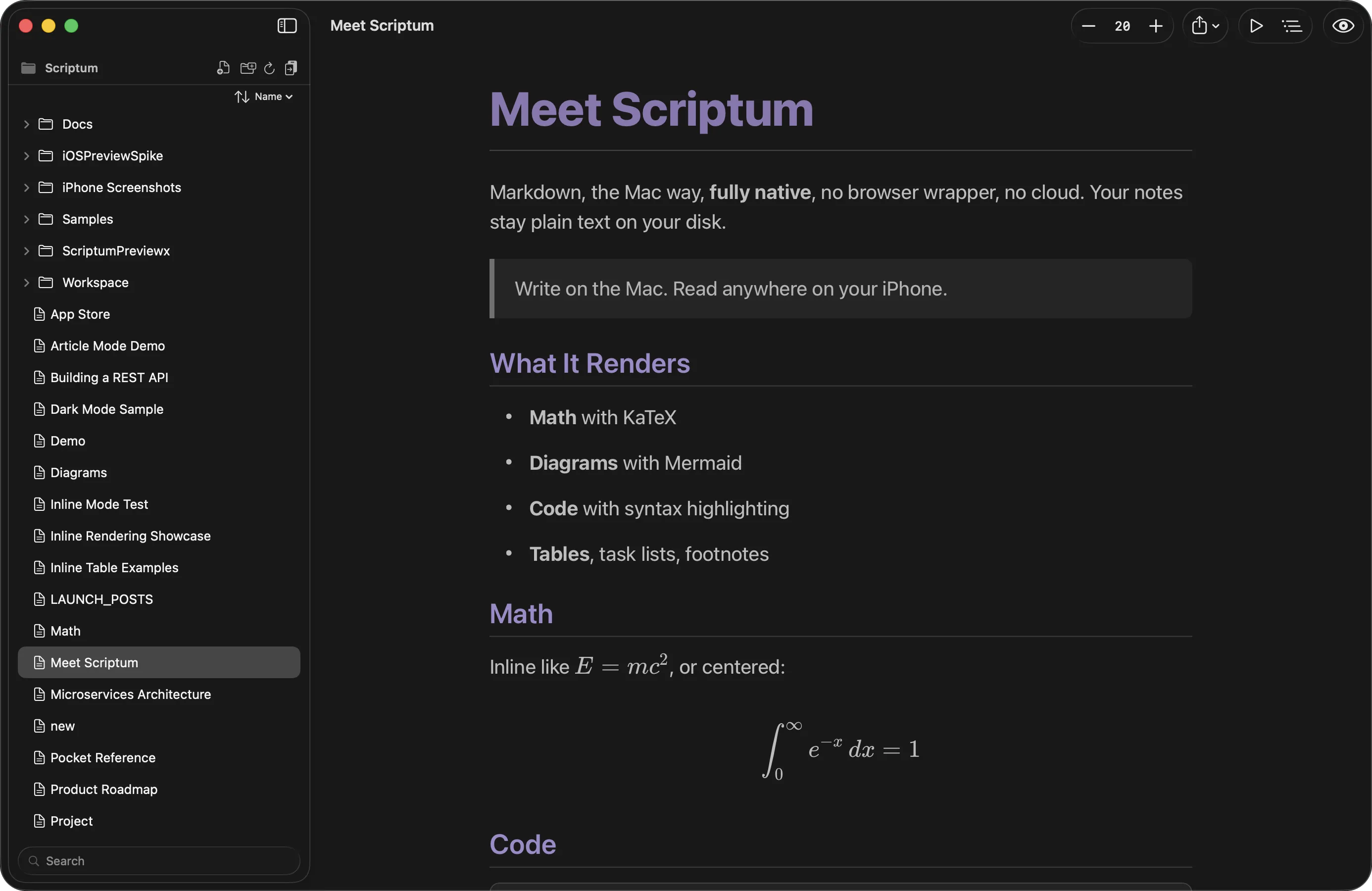Click the green fullscreen window button
The width and height of the screenshot is (1372, 891).
[71, 26]
